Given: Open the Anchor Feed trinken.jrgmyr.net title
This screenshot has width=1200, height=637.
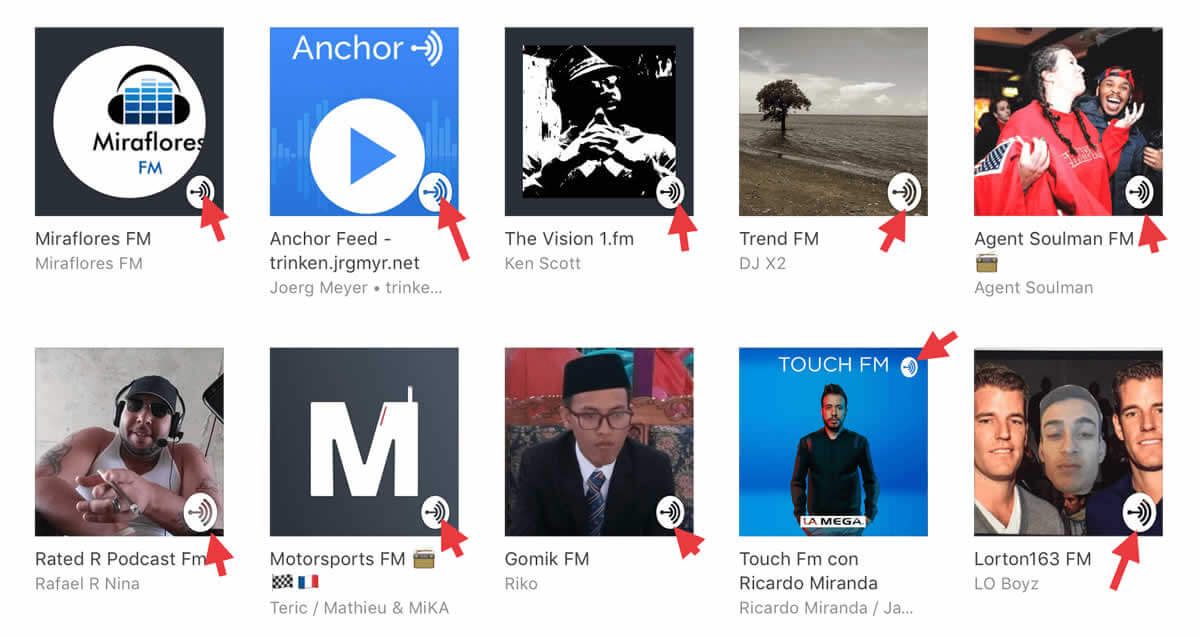Looking at the screenshot, I should [x=345, y=251].
